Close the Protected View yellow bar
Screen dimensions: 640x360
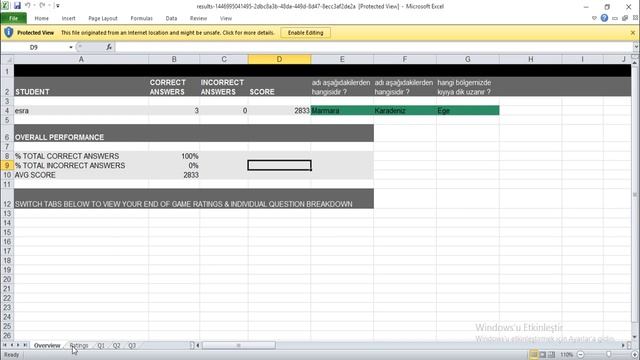tap(633, 33)
